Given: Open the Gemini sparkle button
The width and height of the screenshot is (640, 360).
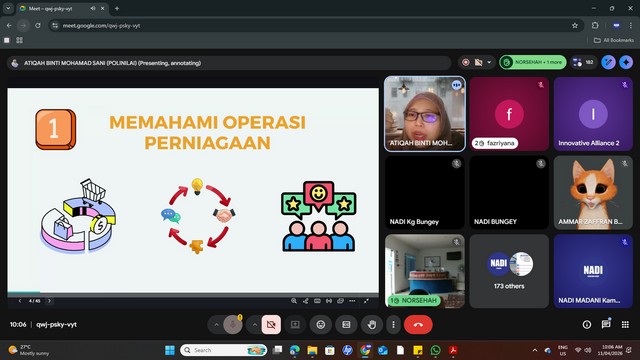Looking at the screenshot, I should [626, 62].
